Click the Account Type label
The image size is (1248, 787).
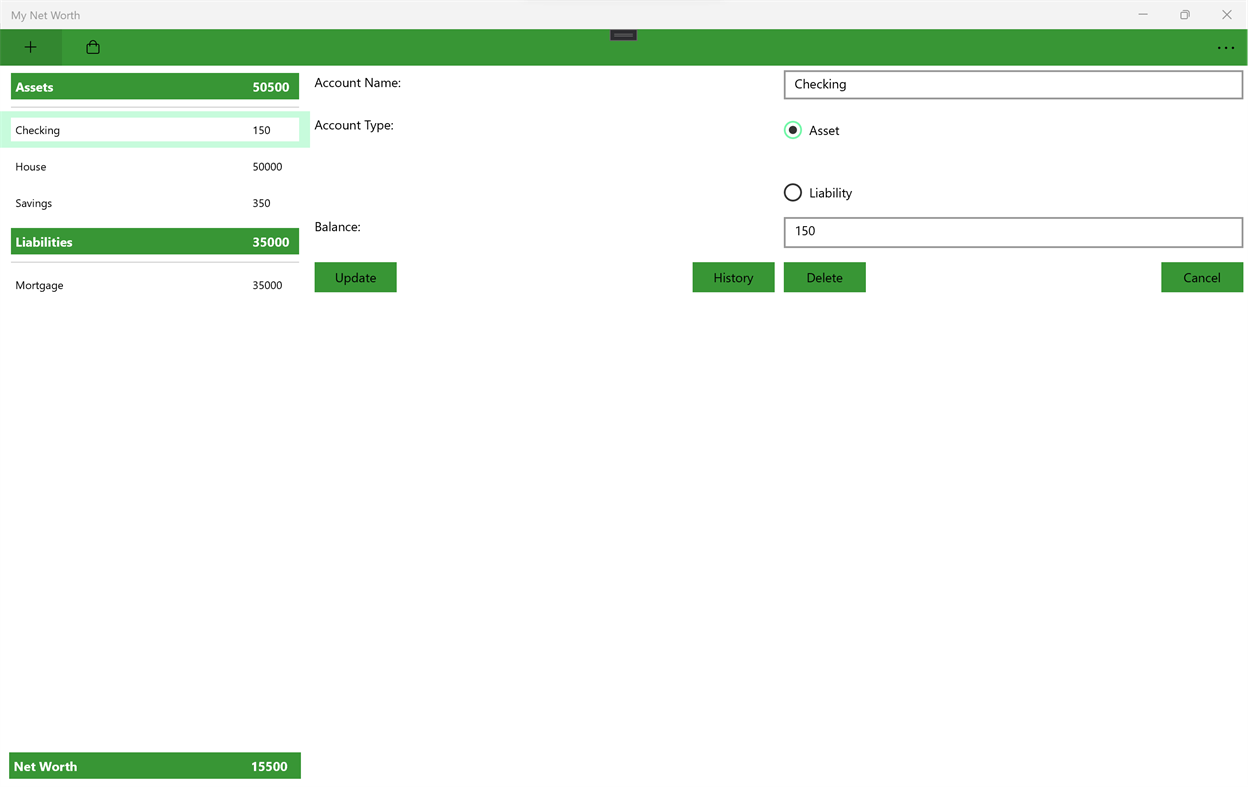coord(354,125)
